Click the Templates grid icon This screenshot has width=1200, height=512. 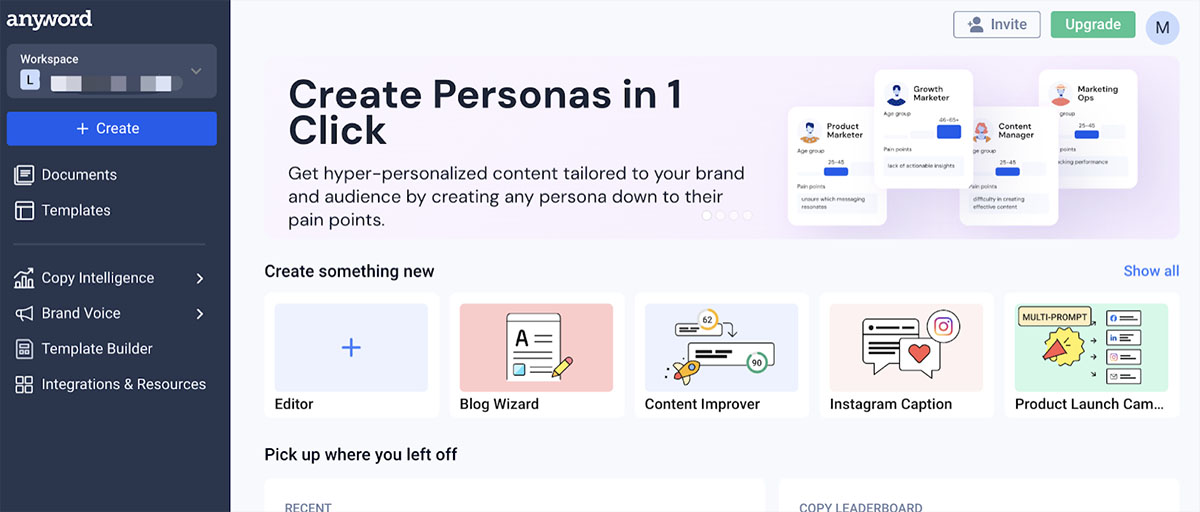(25, 211)
